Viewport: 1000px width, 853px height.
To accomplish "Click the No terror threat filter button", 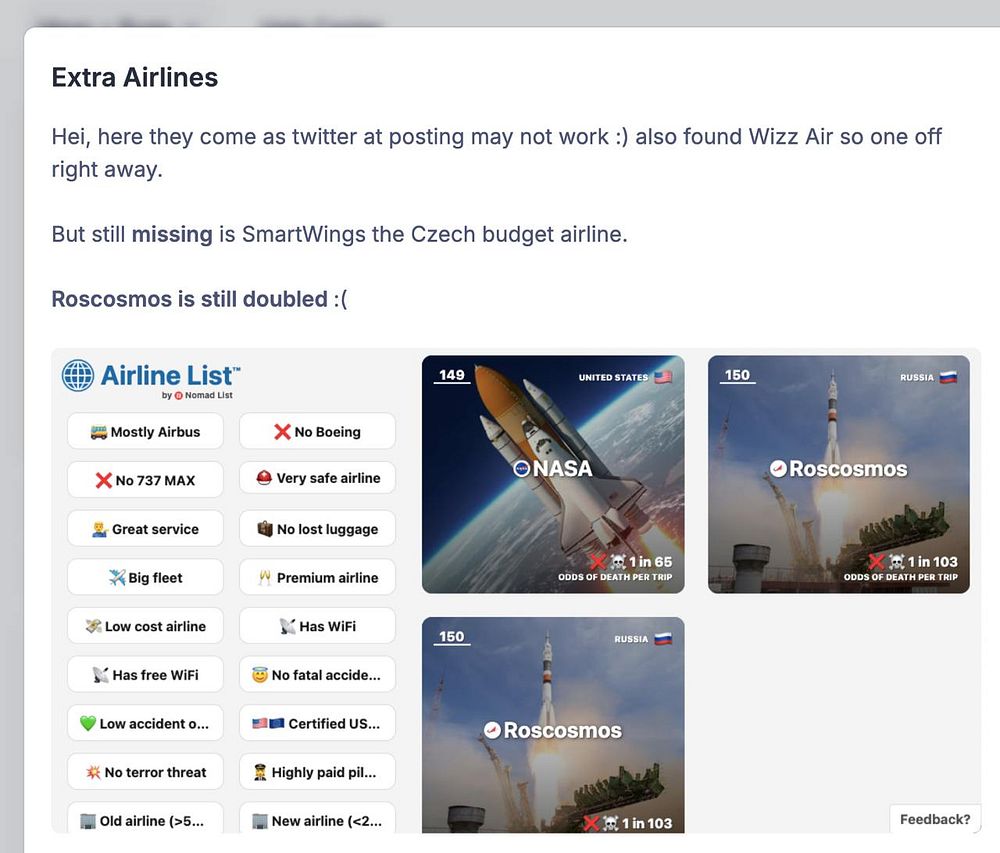I will pyautogui.click(x=145, y=772).
